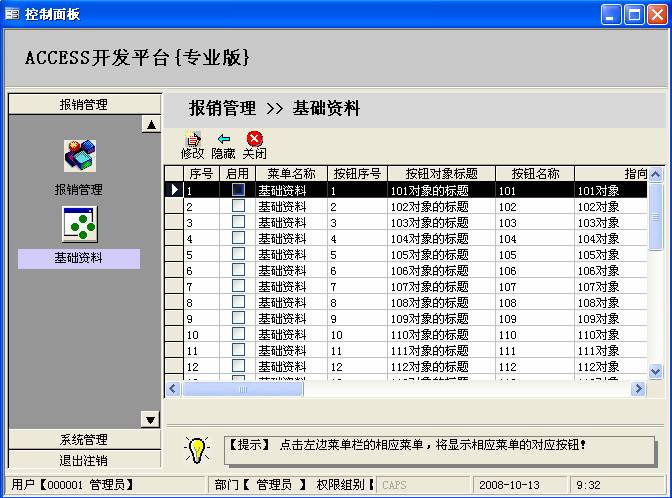Maximize the 控制面板 window
This screenshot has width=672, height=498.
pos(634,15)
